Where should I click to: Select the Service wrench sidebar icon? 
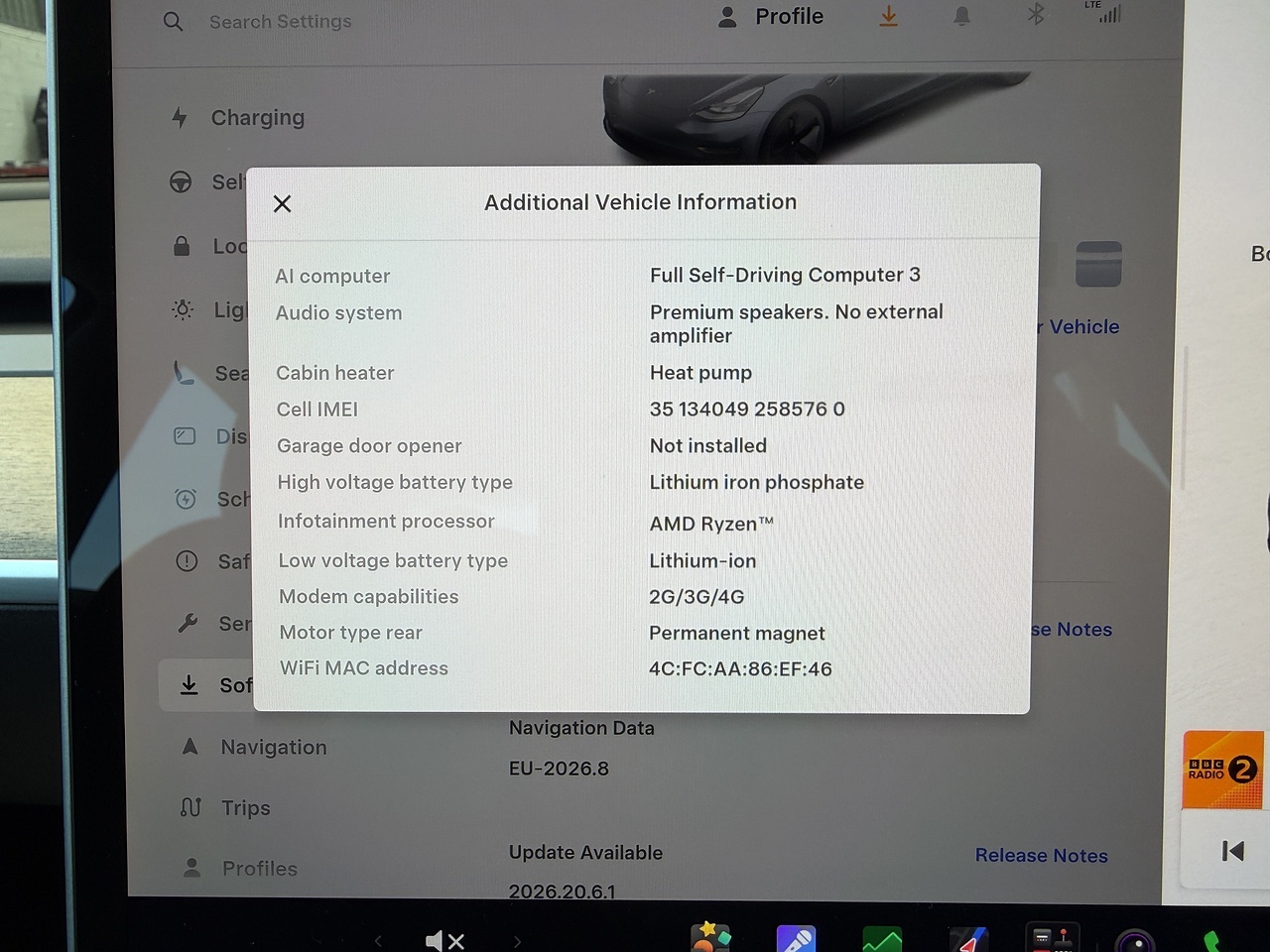tap(188, 623)
